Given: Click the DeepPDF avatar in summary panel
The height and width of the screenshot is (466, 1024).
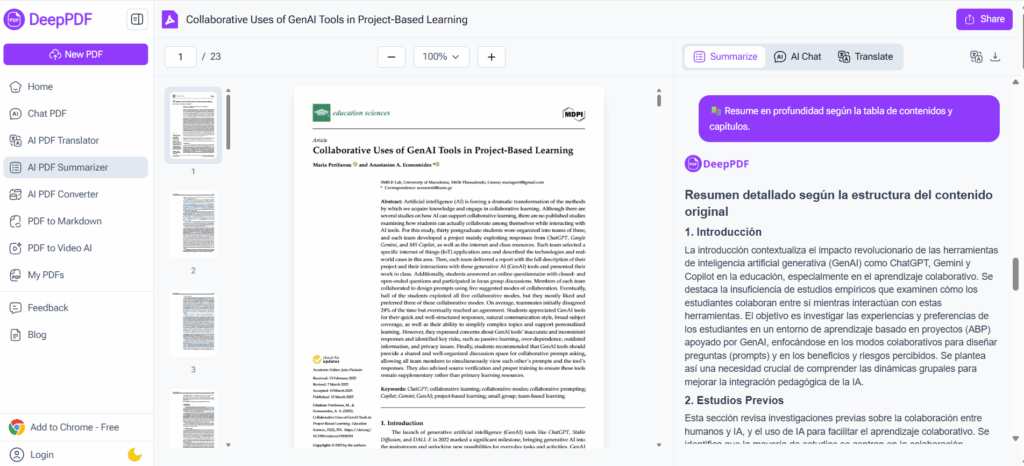Looking at the screenshot, I should pos(693,164).
